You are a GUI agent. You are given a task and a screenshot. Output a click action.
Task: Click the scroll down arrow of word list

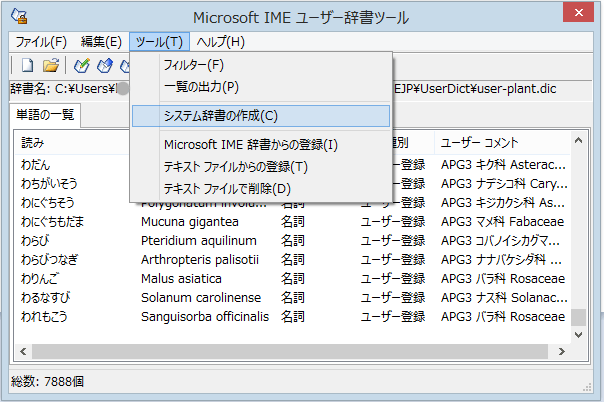click(x=578, y=335)
